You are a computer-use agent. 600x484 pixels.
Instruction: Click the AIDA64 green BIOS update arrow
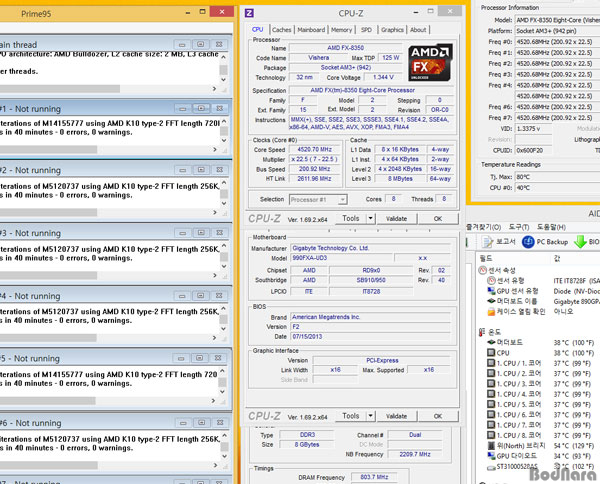pyautogui.click(x=580, y=242)
